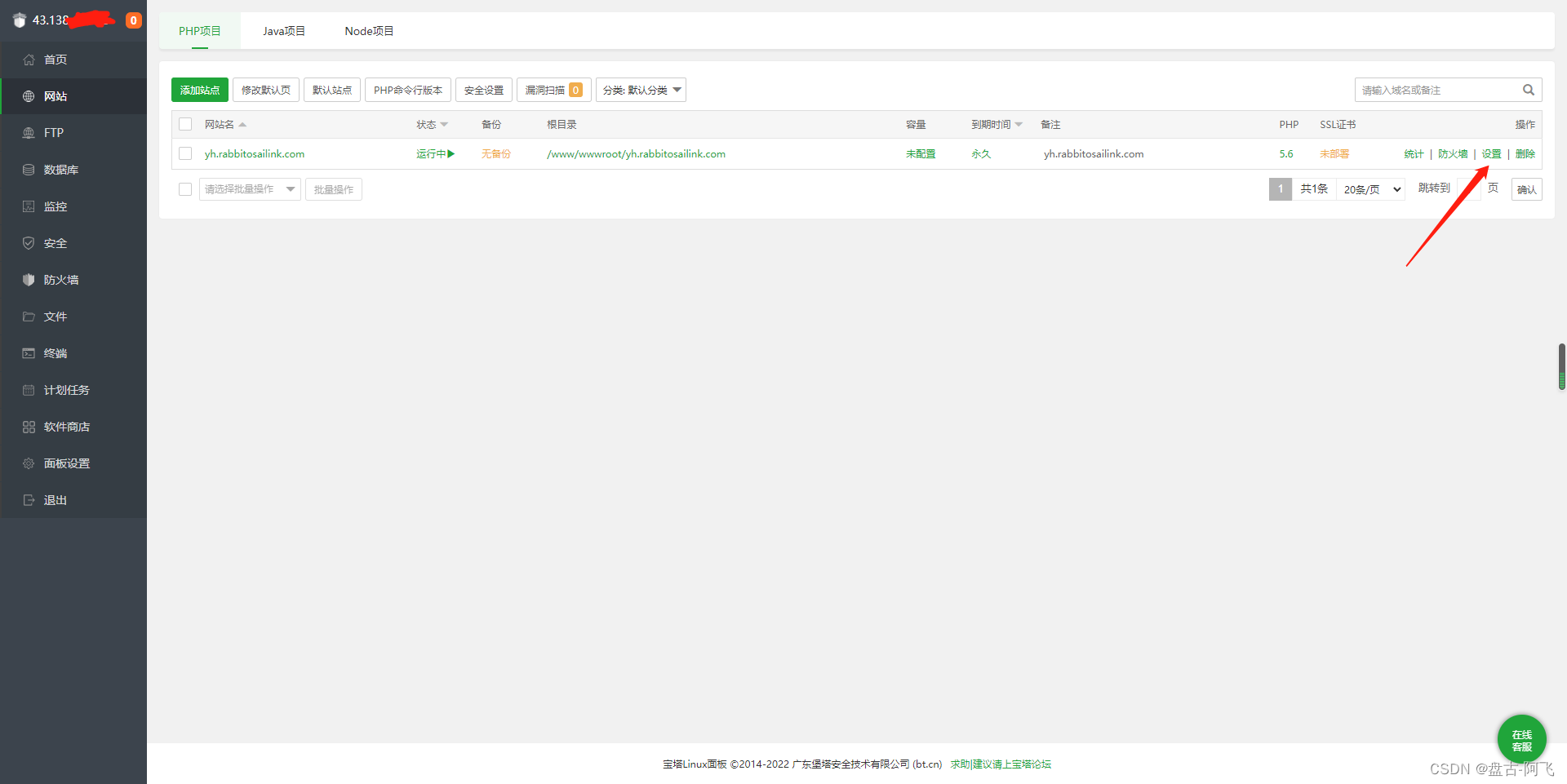Click the monitor chart icon beside 监控
Viewport: 1567px width, 784px height.
tap(29, 206)
